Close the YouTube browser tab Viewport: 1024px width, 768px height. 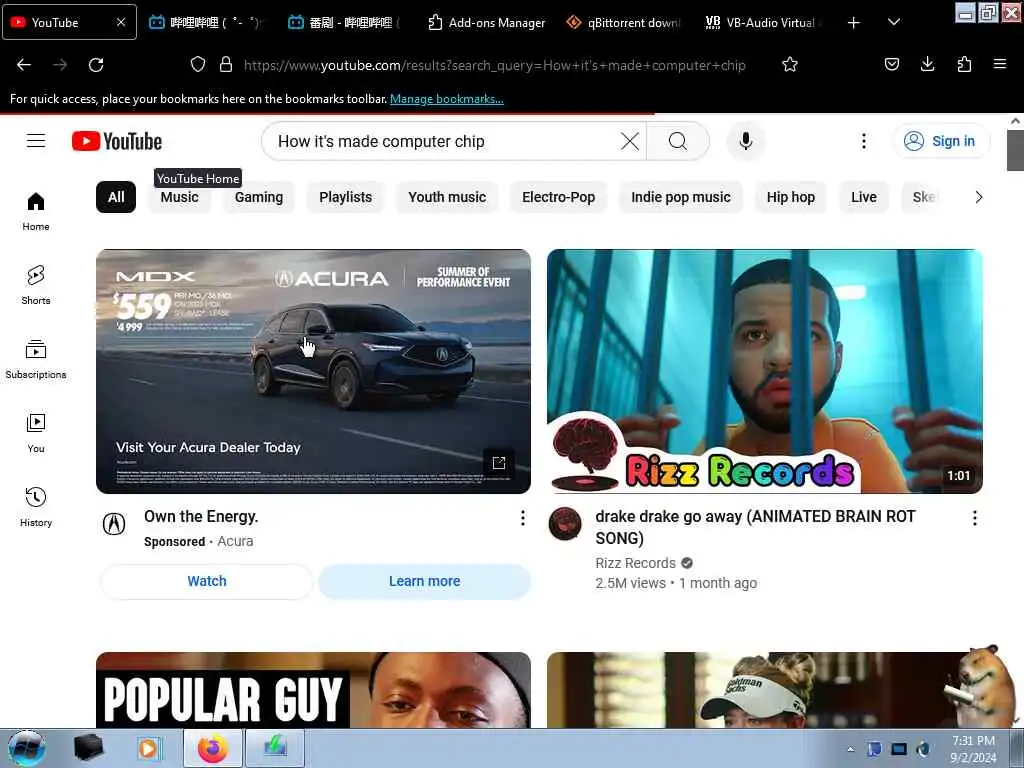click(x=121, y=22)
